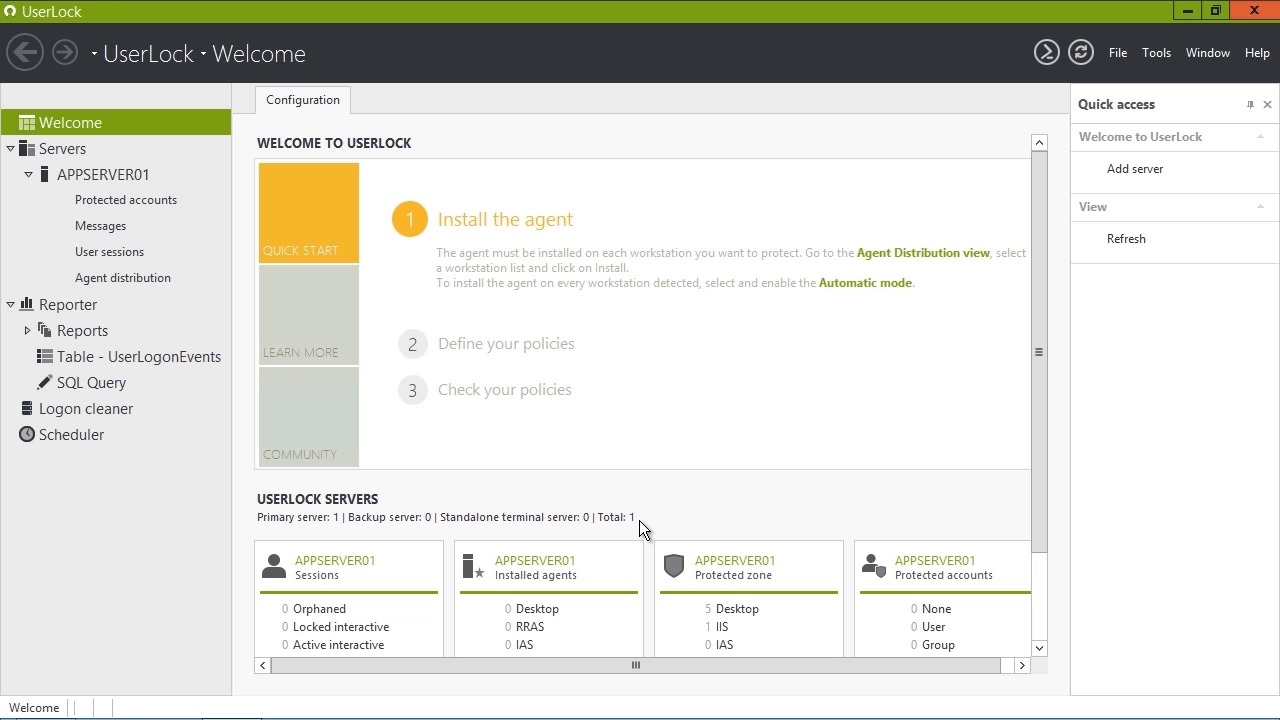The width and height of the screenshot is (1280, 720).
Task: Close the Quick access panel
Action: point(1267,105)
